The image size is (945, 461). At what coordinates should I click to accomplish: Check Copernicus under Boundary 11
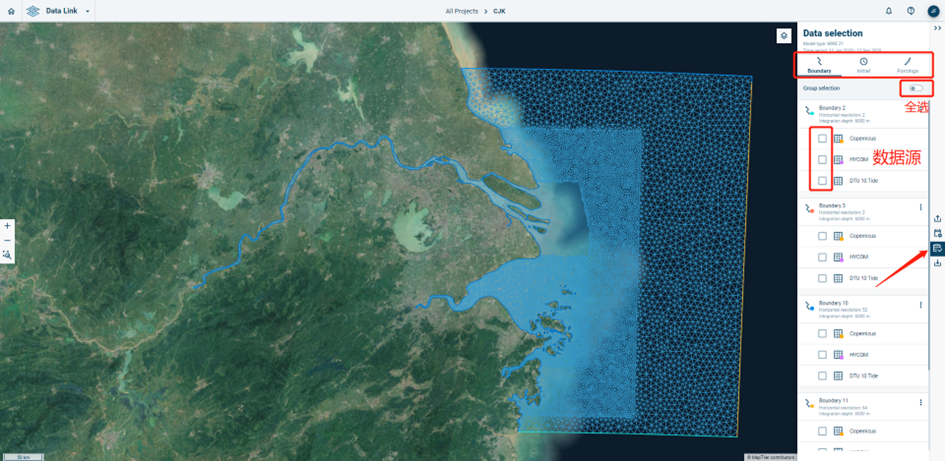(x=823, y=431)
